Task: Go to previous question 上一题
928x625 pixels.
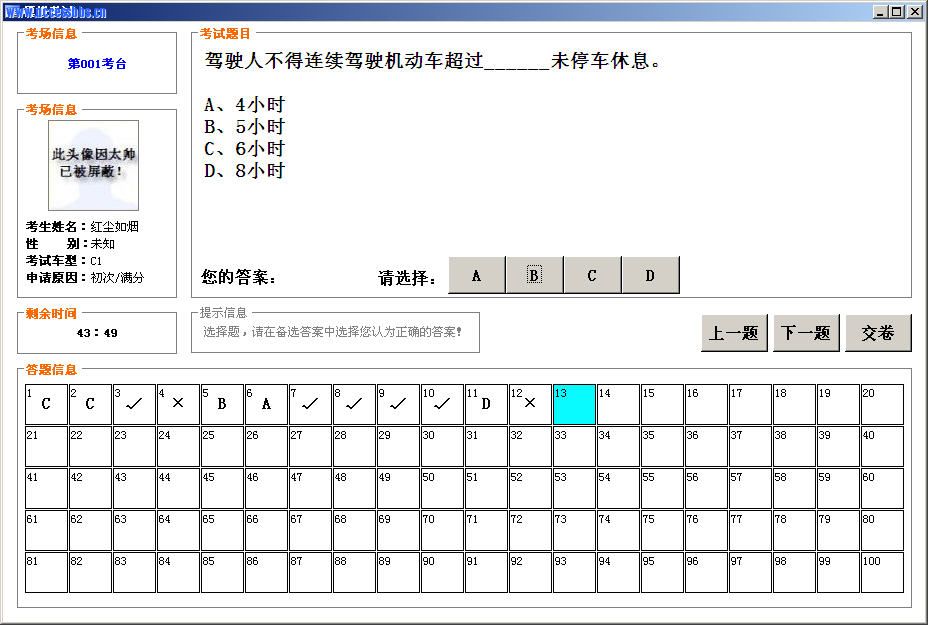Action: [734, 333]
